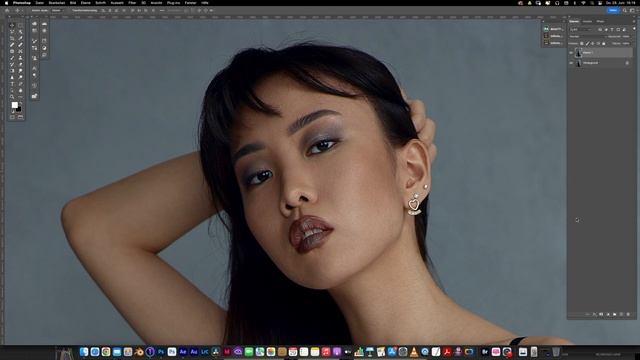Filter layers by pixel layers icon

pos(600,29)
